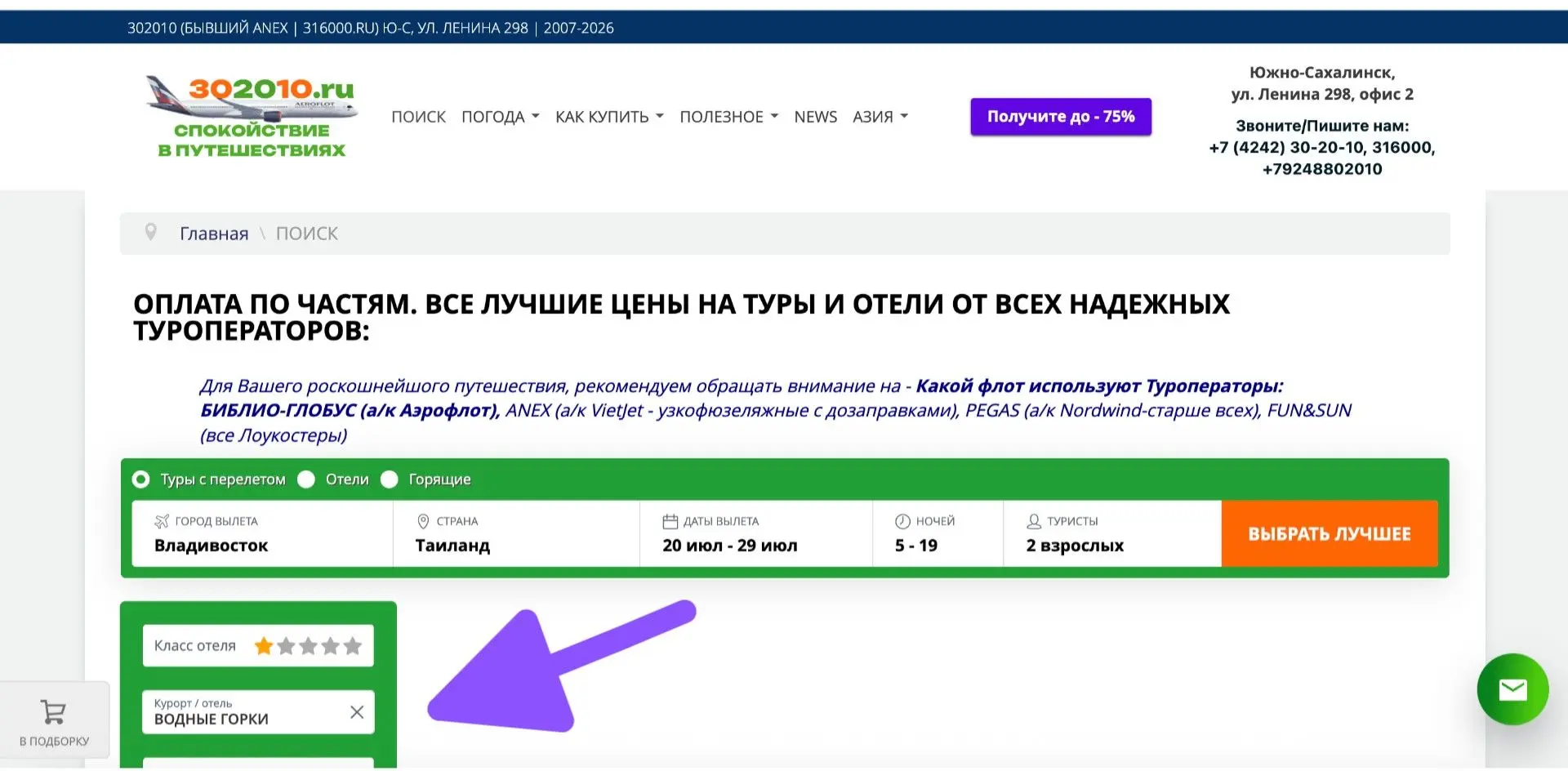
Task: Open the green mail chat widget
Action: coord(1512,689)
